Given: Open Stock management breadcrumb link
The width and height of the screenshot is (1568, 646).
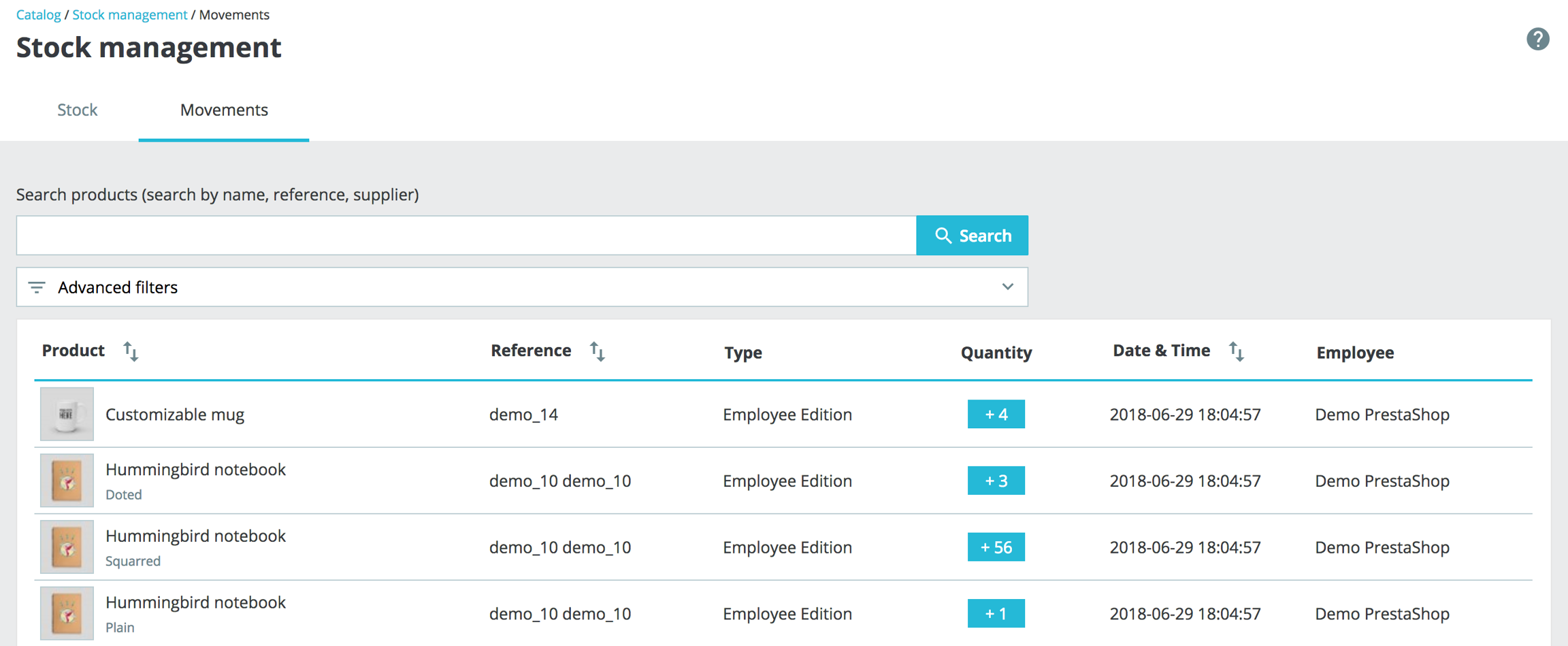Looking at the screenshot, I should click(129, 15).
